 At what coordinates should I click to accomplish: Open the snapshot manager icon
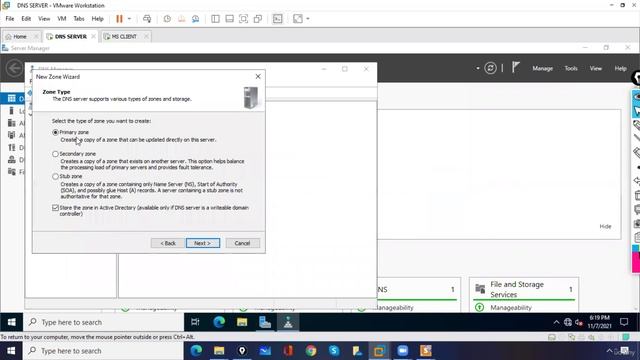coord(196,19)
